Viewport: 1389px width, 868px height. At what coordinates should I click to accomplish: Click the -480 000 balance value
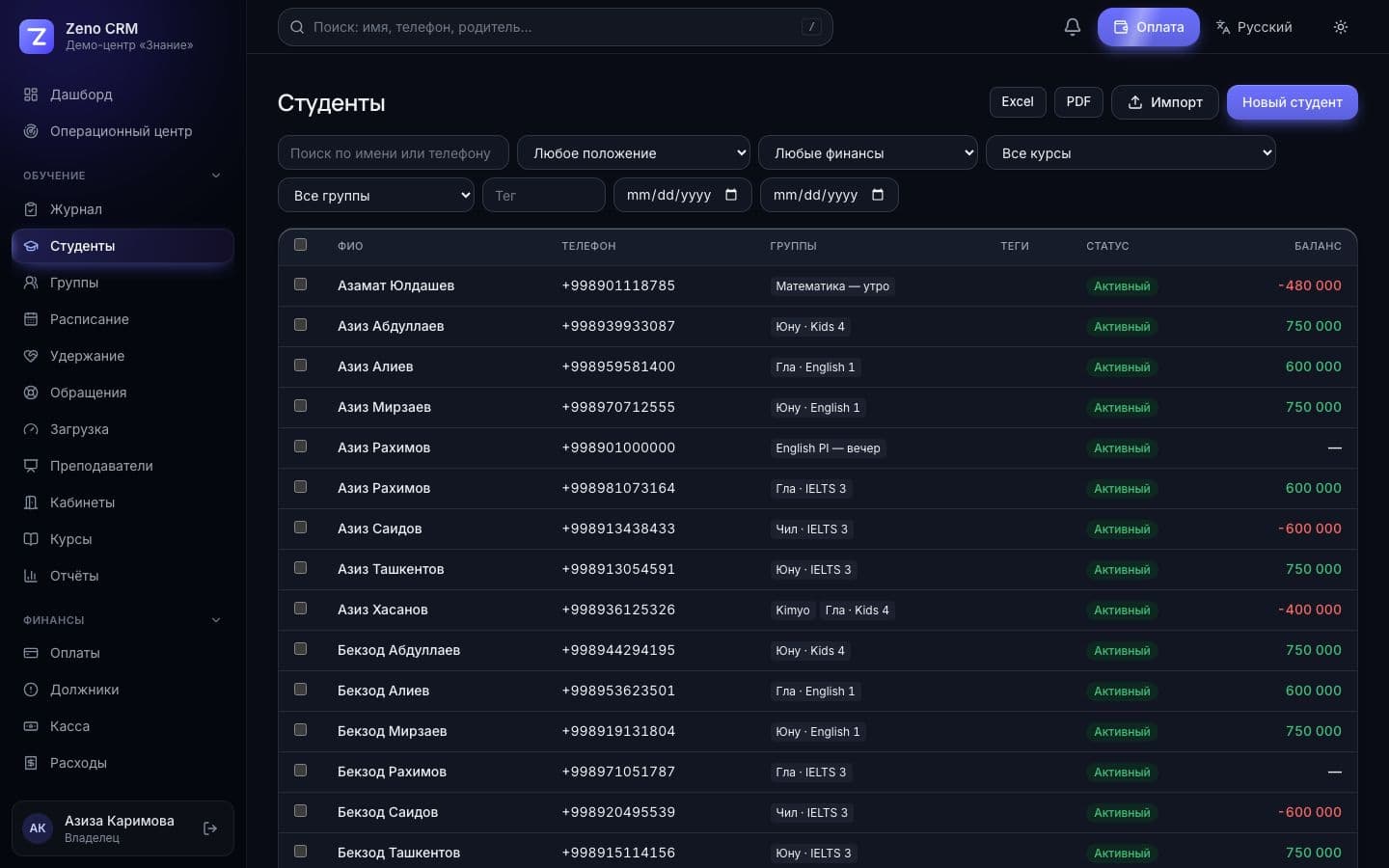pyautogui.click(x=1310, y=285)
